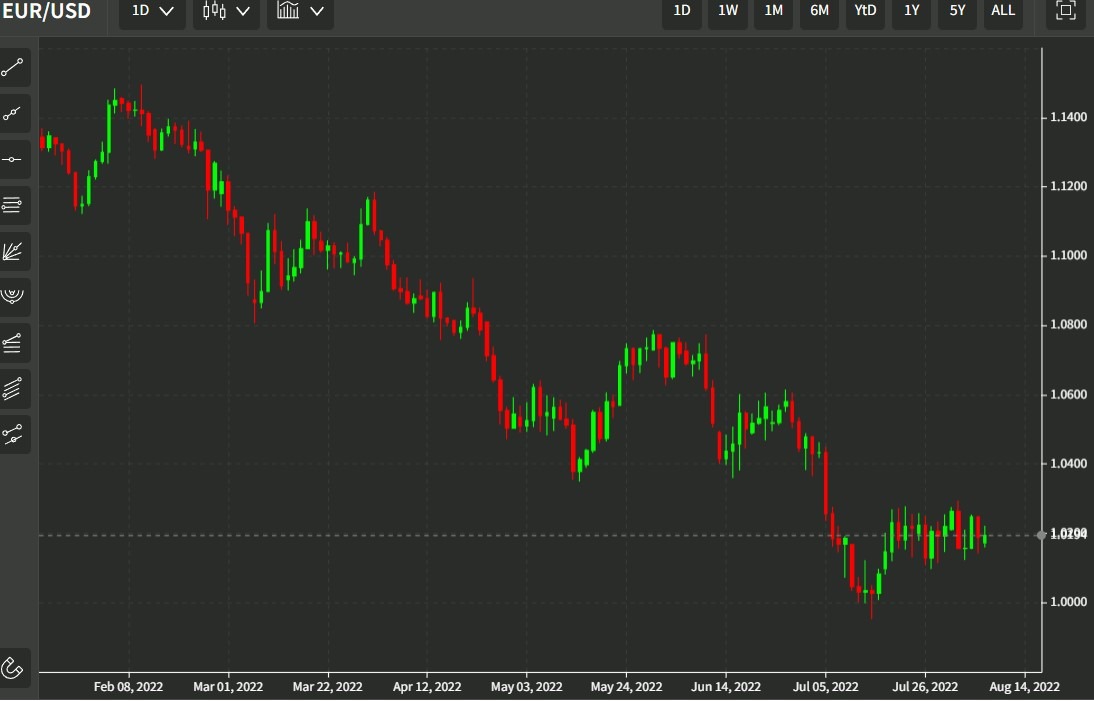Click the Mar 22, 2022 date label
The width and height of the screenshot is (1094, 701).
pyautogui.click(x=327, y=687)
